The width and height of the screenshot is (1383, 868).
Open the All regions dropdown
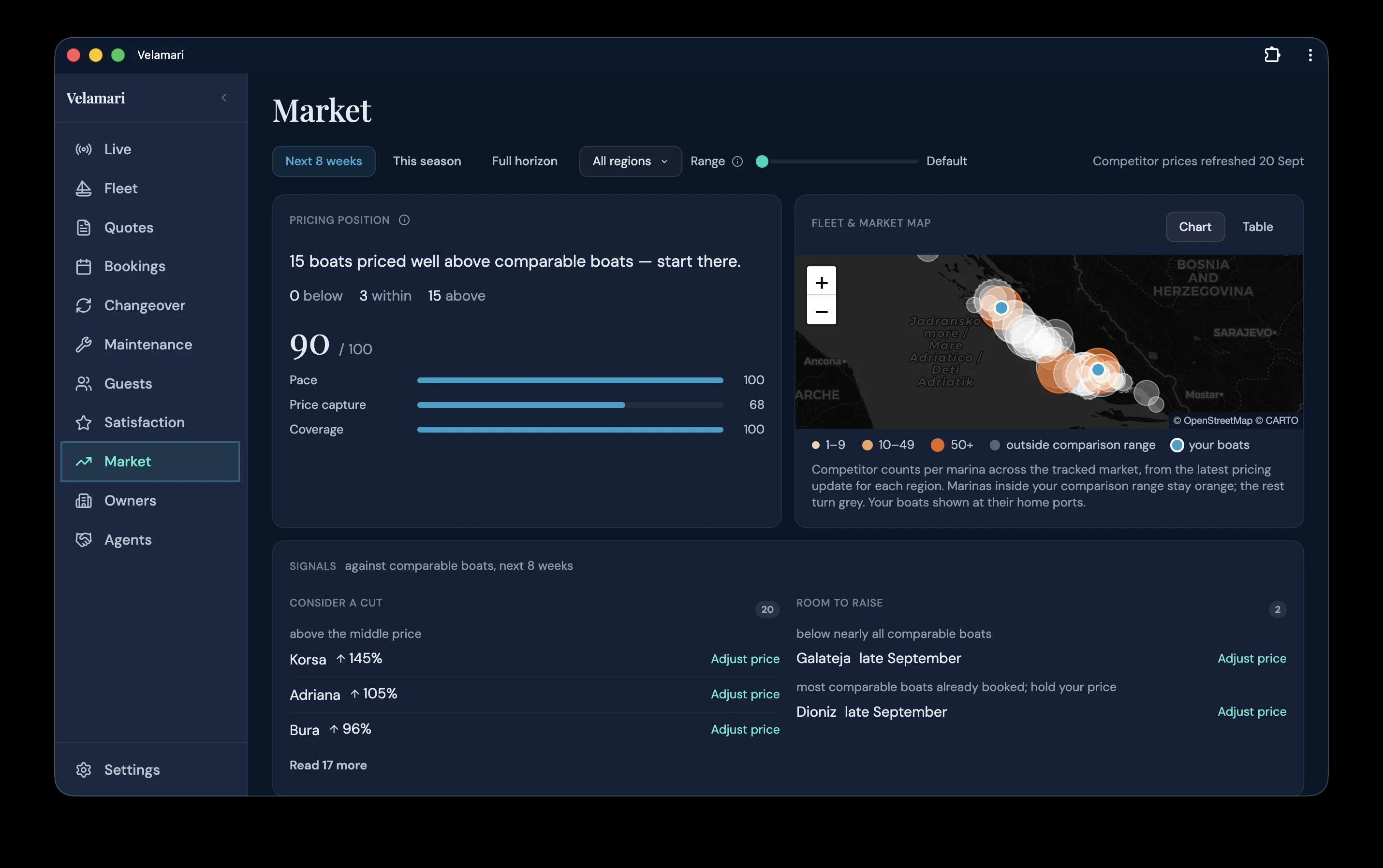coord(630,161)
